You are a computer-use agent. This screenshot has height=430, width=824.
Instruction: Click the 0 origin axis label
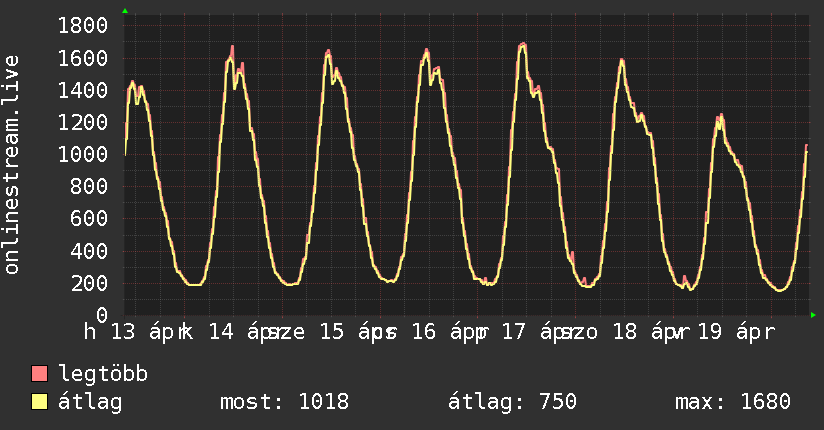[102, 315]
